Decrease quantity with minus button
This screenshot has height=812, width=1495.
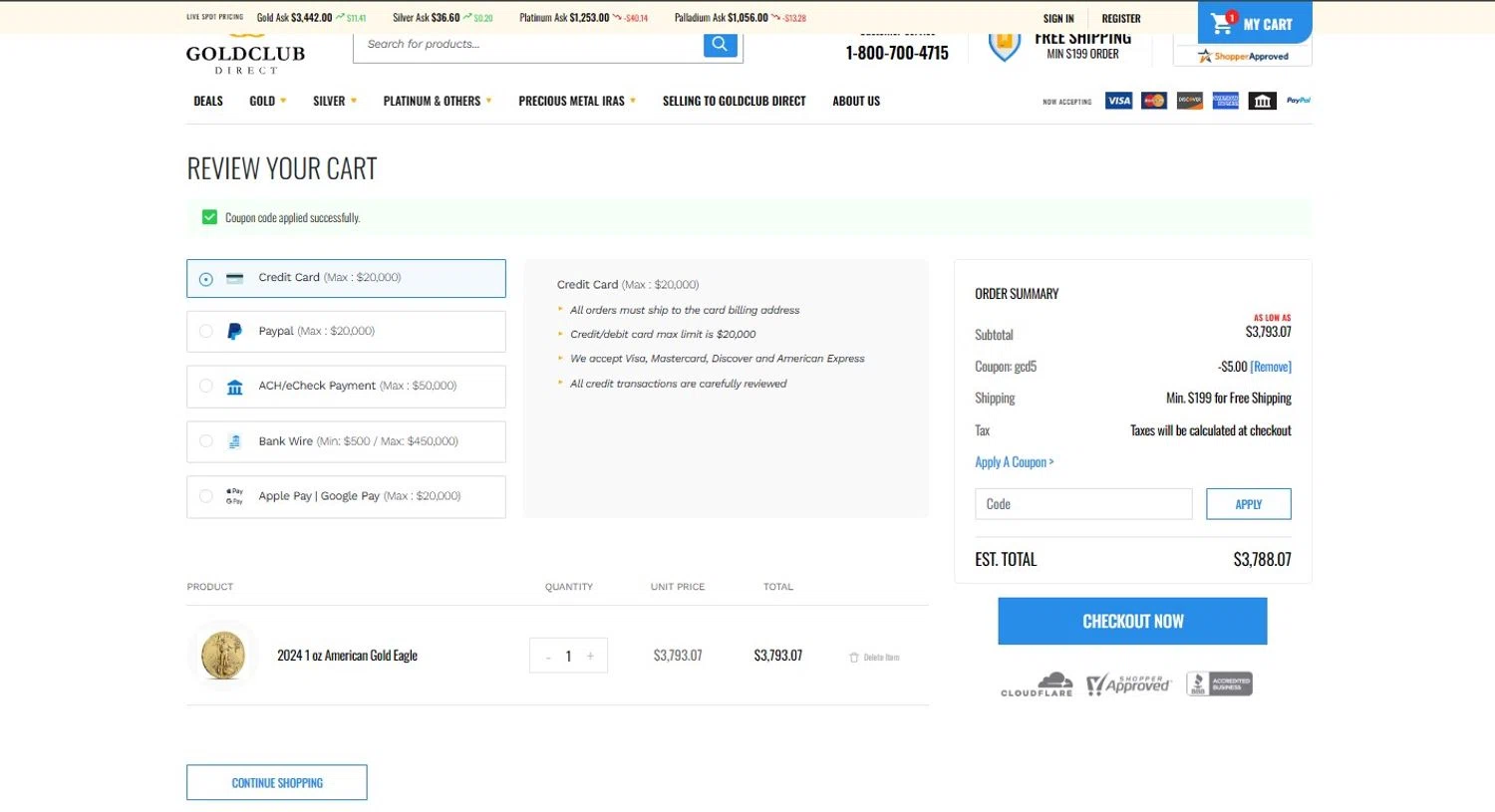tap(548, 657)
